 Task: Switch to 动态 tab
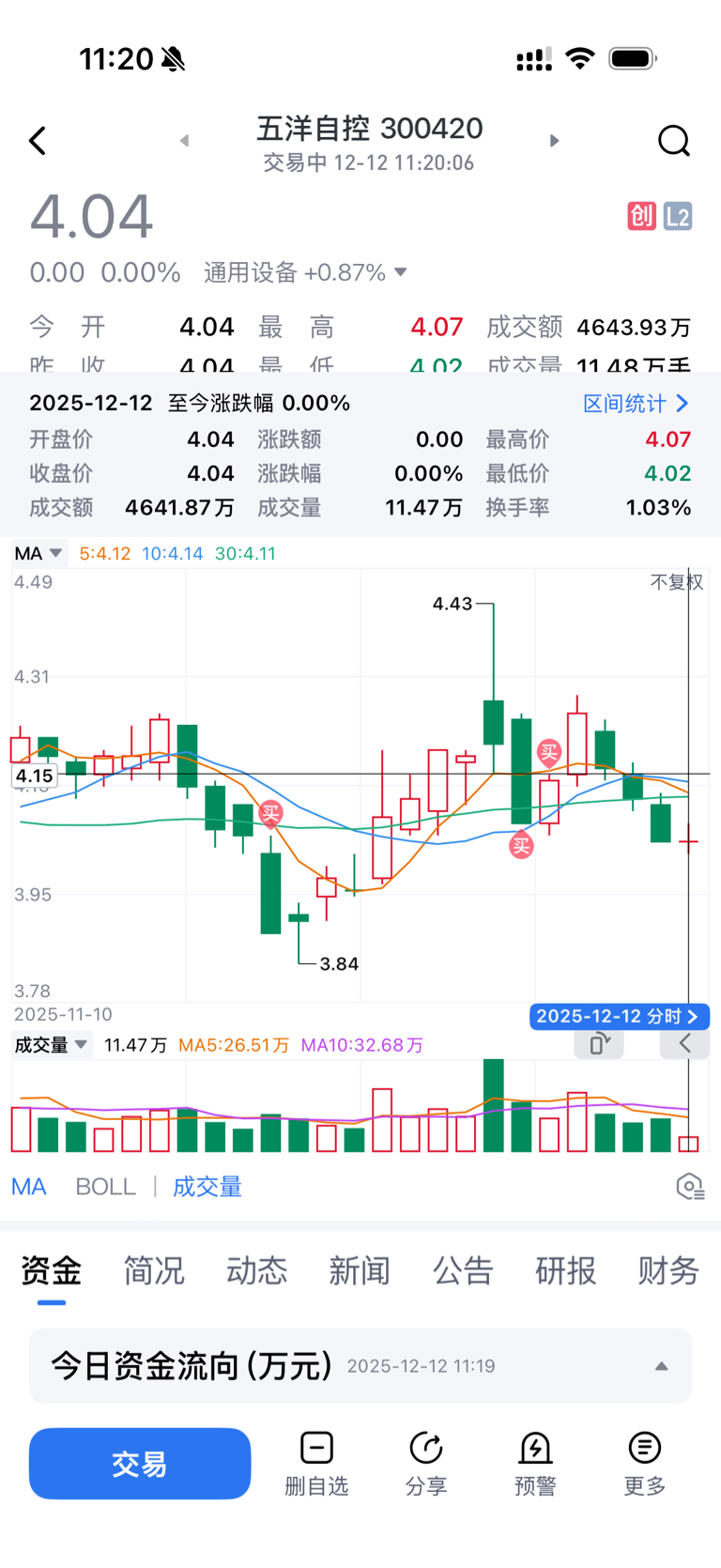[256, 1271]
